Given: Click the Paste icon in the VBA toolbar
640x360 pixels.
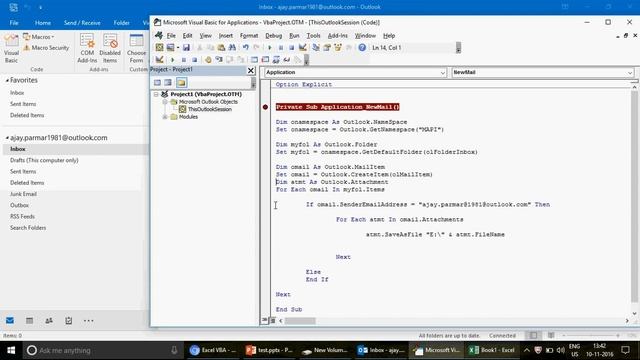Looking at the screenshot, I should coord(221,48).
